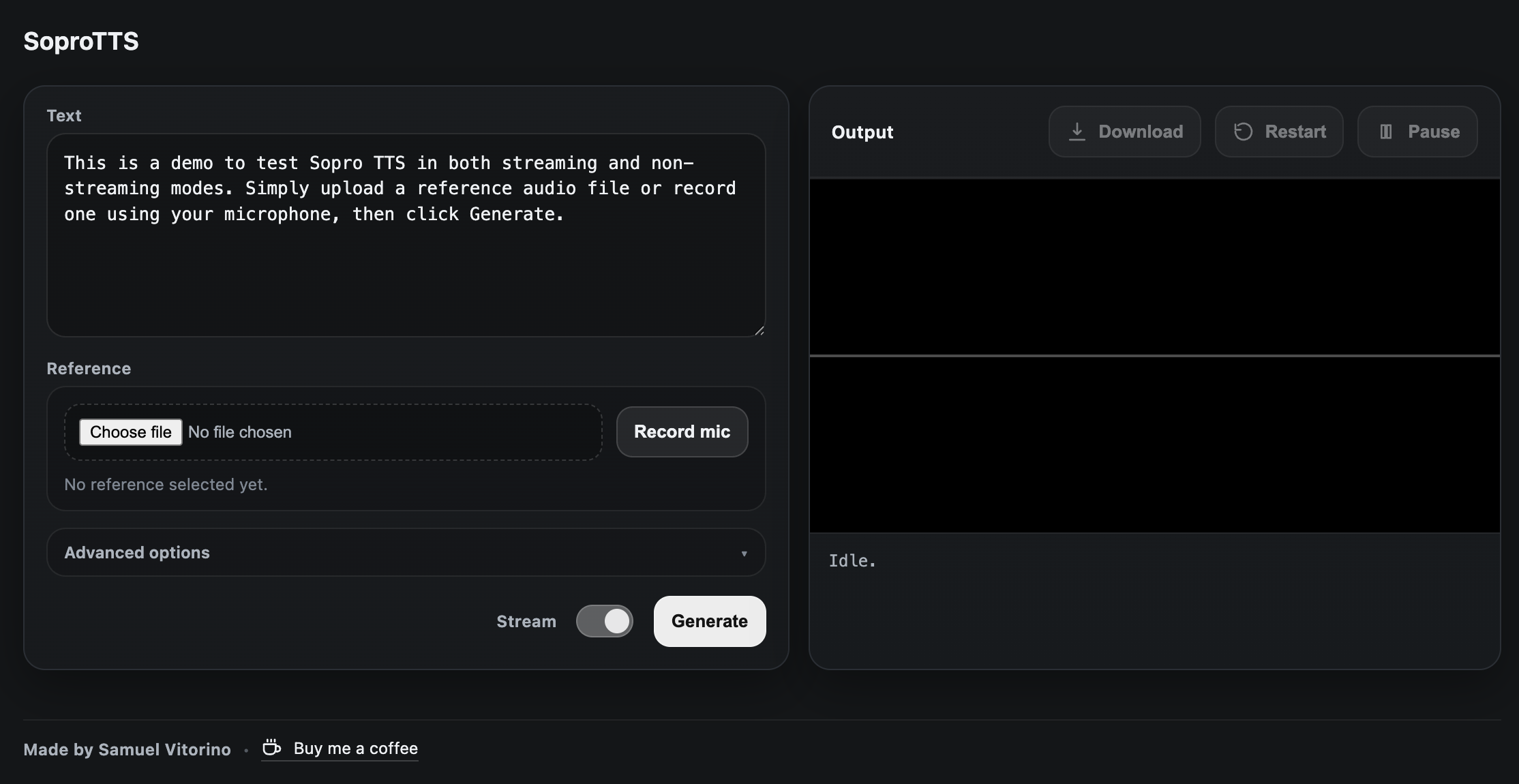Expand the Advanced options section

pyautogui.click(x=406, y=552)
